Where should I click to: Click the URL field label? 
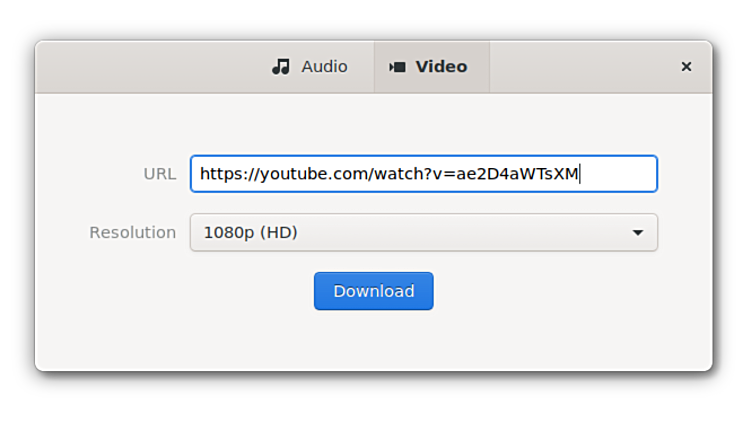[159, 174]
